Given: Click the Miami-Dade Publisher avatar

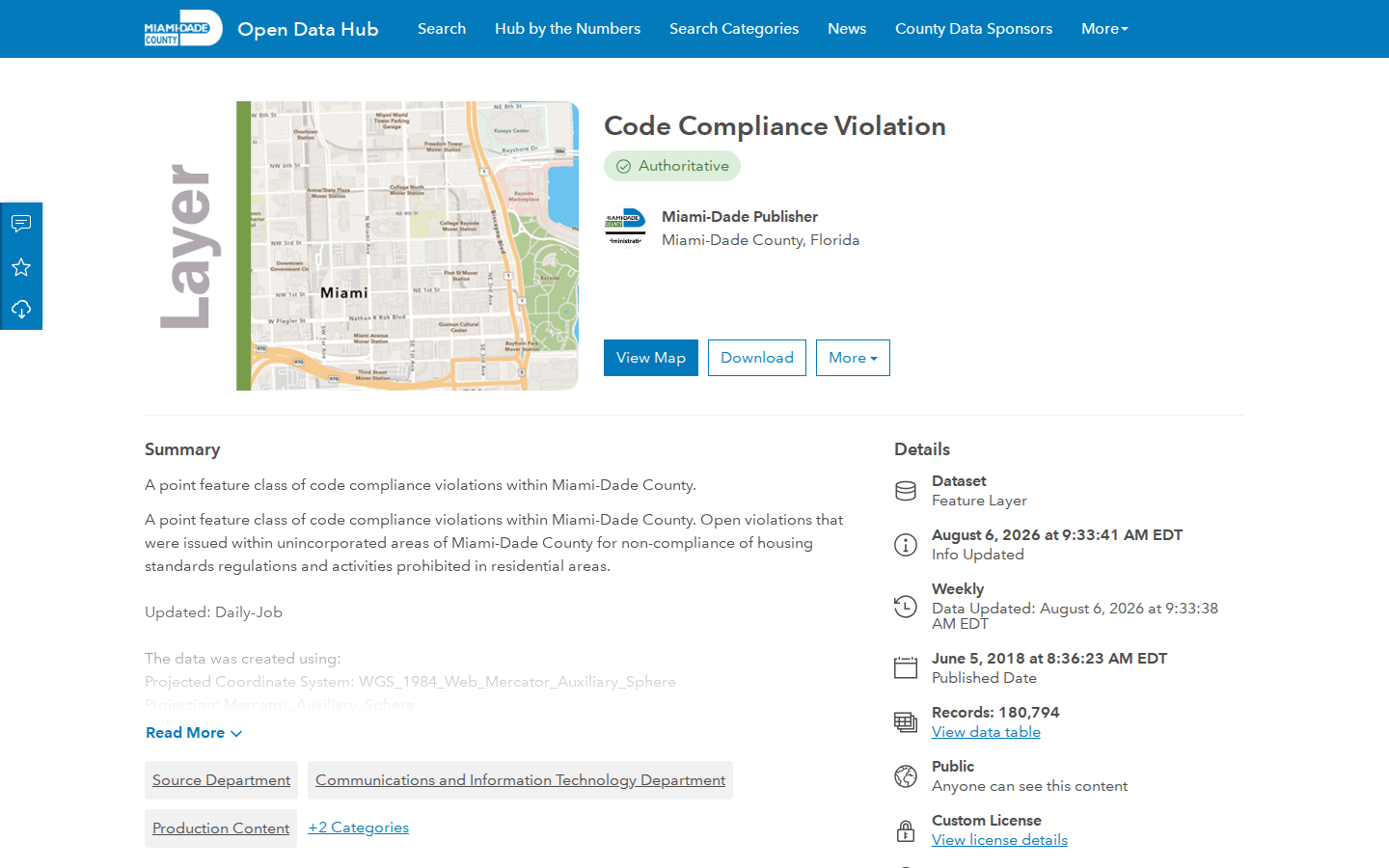Looking at the screenshot, I should pos(625,228).
